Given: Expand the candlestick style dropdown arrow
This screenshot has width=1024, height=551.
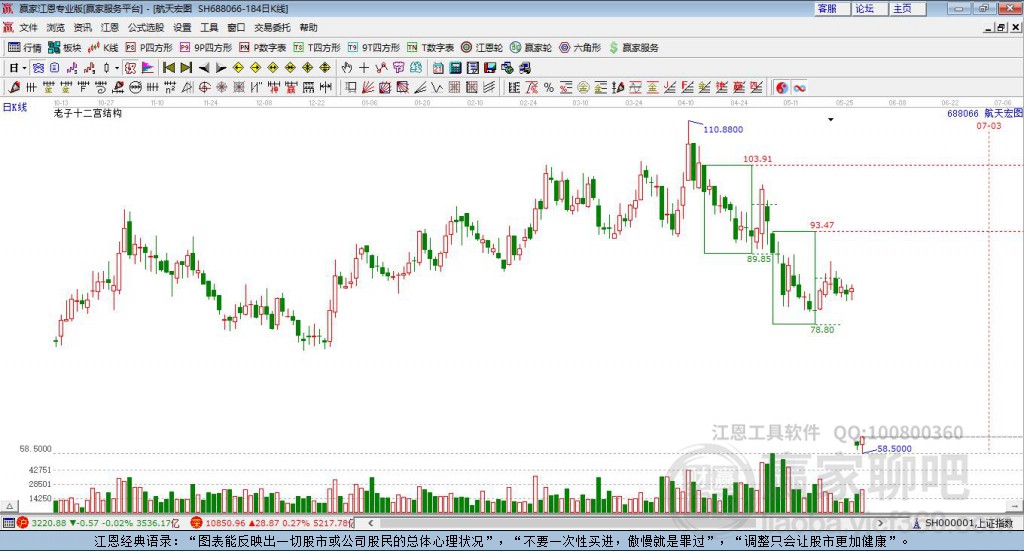Looking at the screenshot, I should [117, 68].
